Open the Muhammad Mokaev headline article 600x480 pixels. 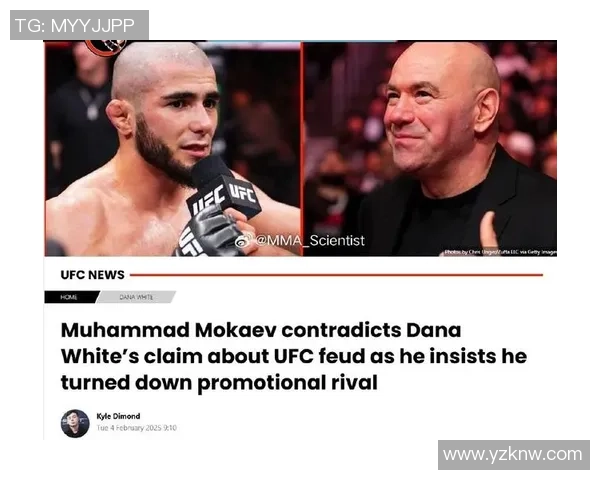click(x=294, y=356)
